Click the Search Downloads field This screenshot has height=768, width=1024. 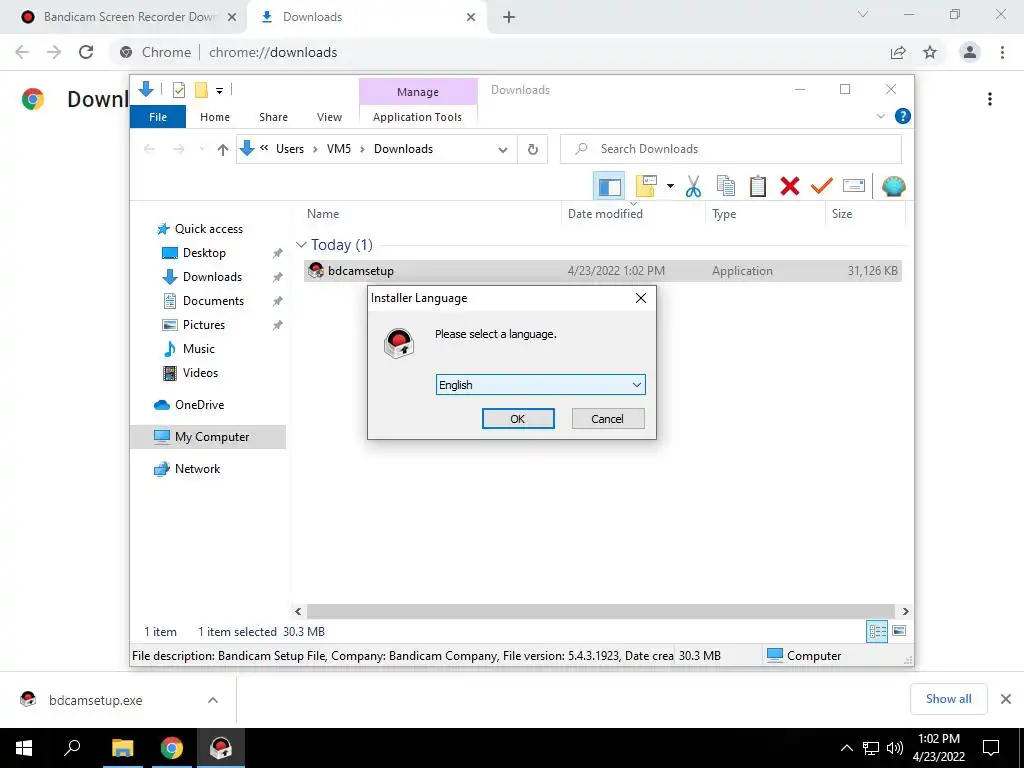coord(731,149)
